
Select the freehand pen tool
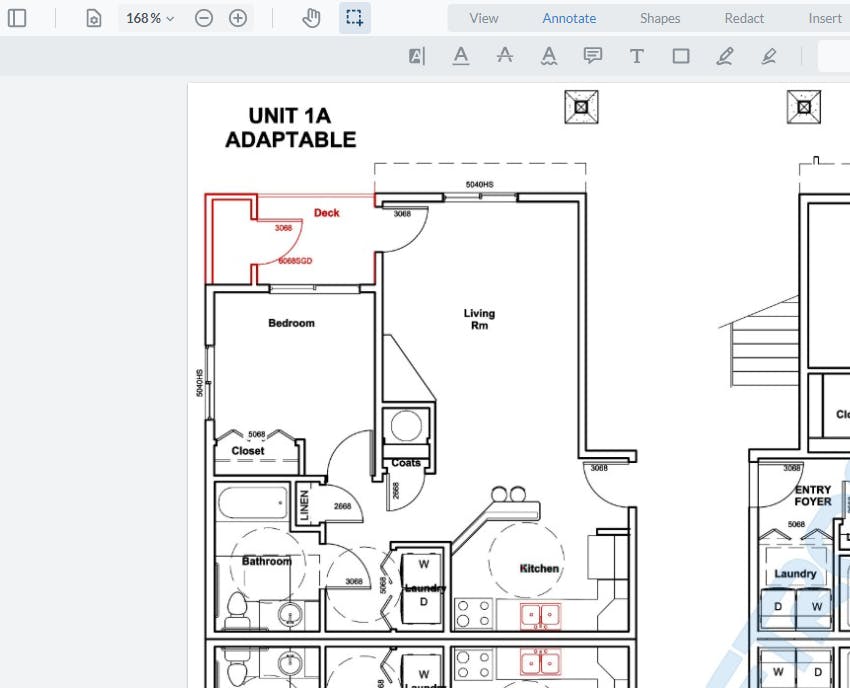[725, 56]
